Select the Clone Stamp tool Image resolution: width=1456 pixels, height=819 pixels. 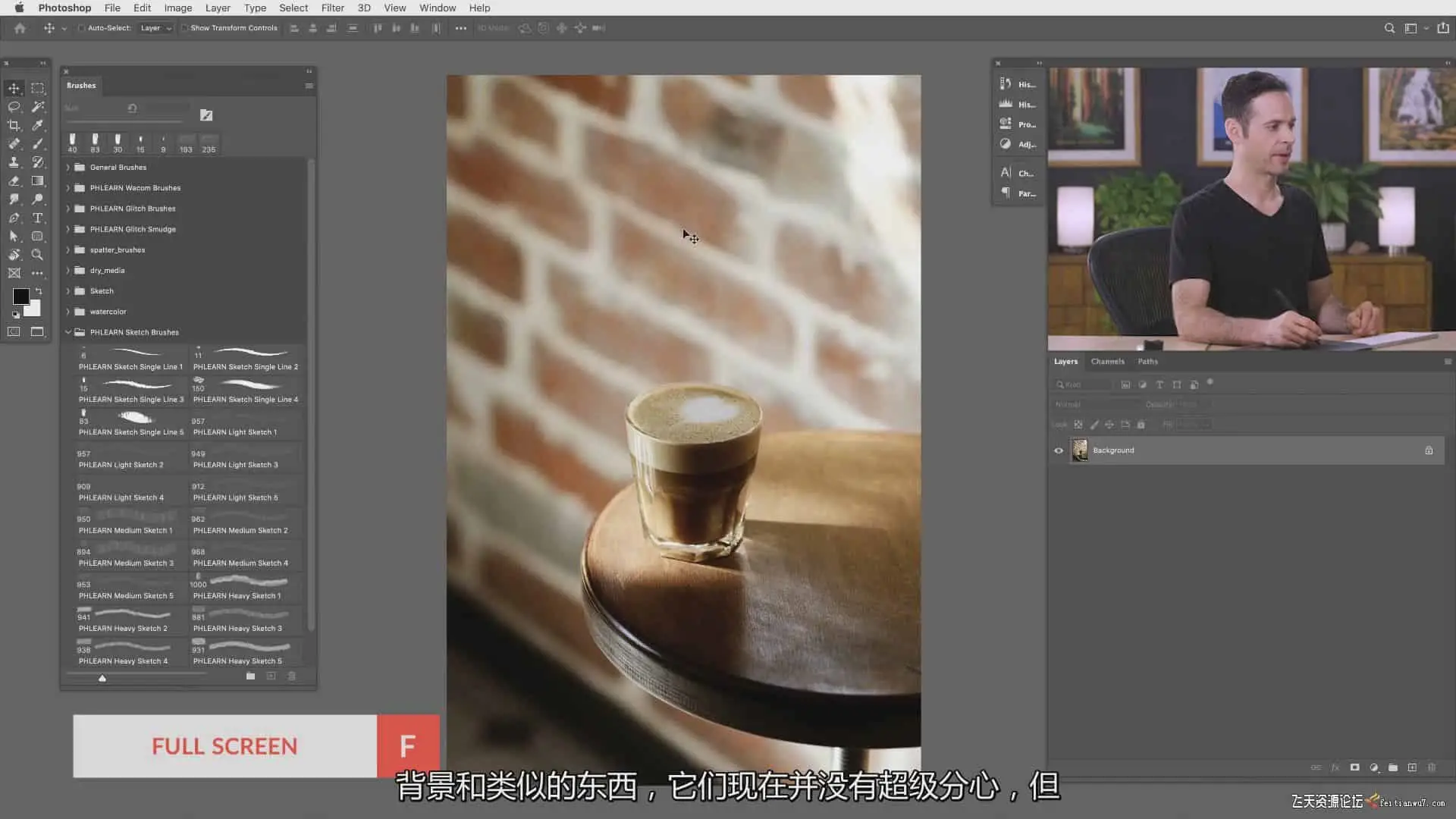pyautogui.click(x=14, y=162)
